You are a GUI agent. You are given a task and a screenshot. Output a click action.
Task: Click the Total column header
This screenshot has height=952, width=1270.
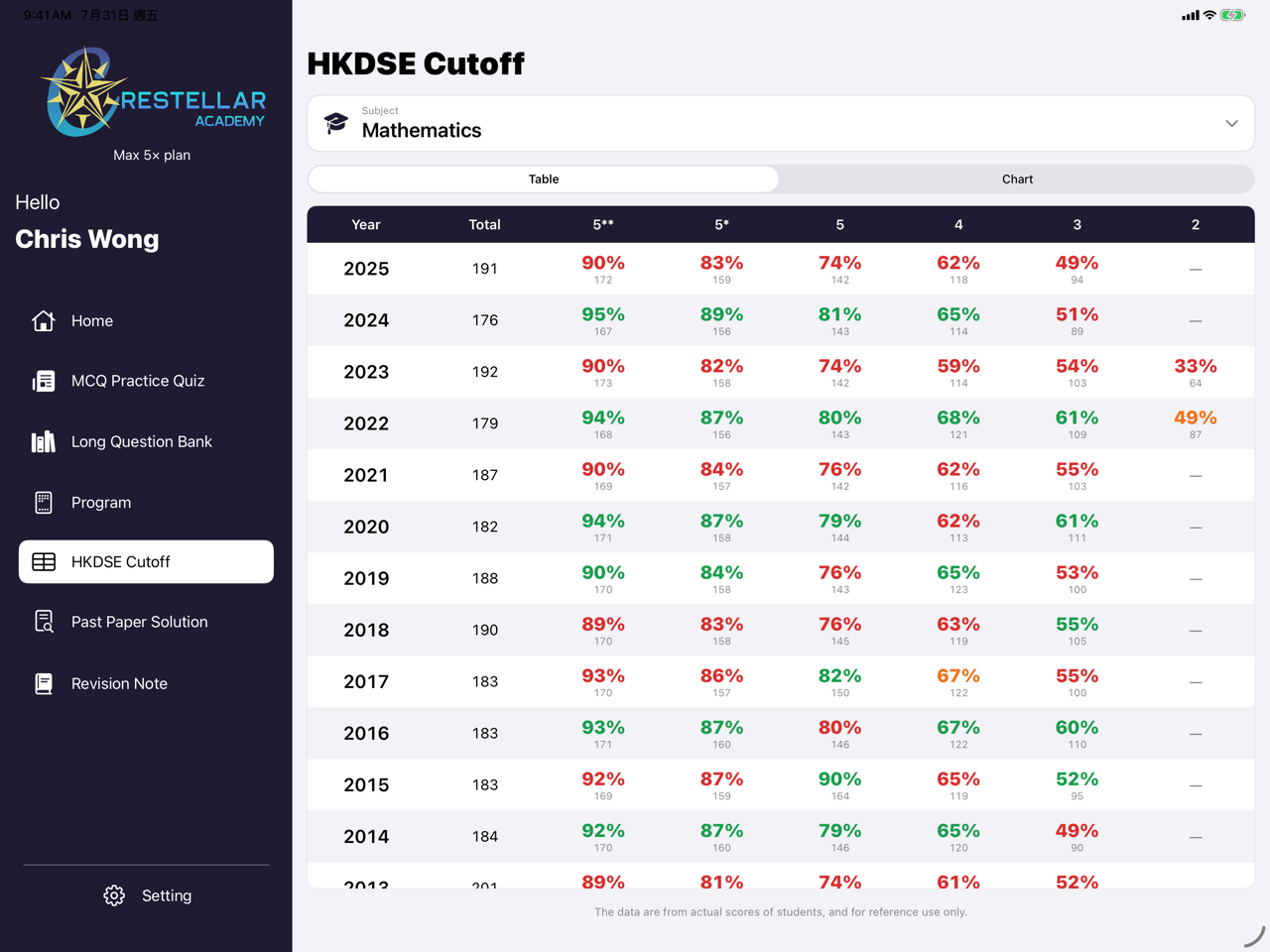484,225
